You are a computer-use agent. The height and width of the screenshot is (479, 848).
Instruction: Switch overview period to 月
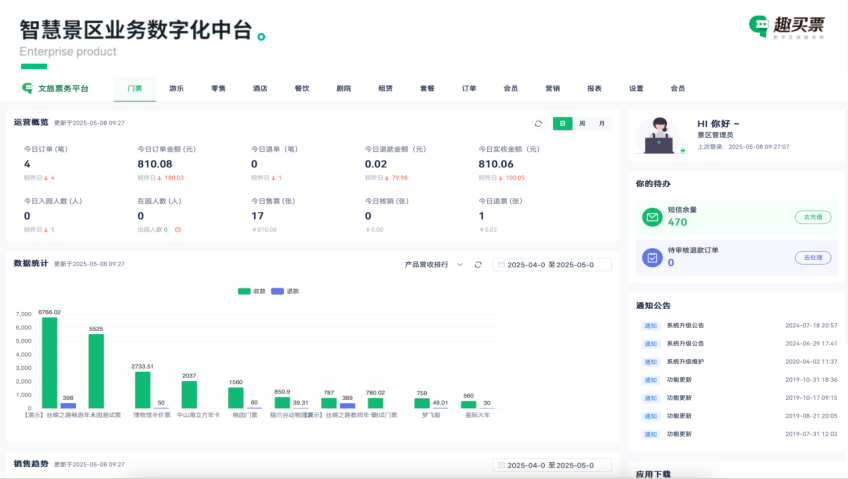pos(601,124)
